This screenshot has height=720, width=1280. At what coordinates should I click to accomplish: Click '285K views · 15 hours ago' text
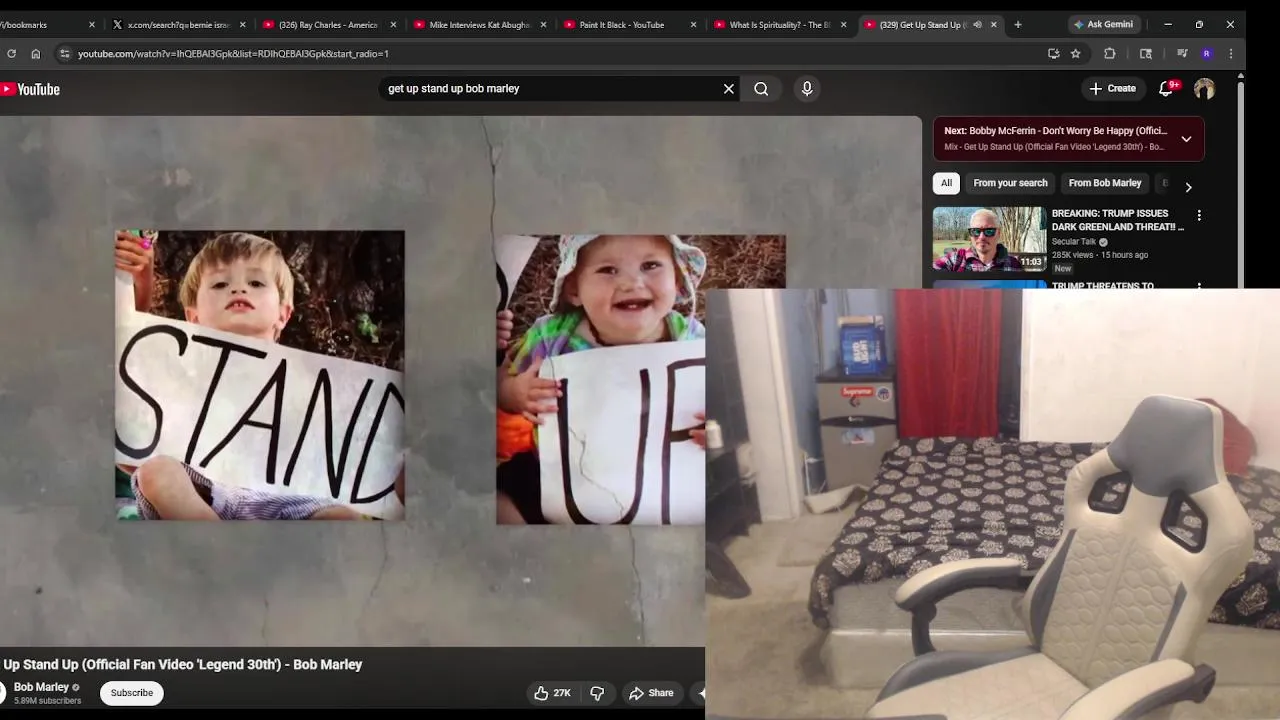pyautogui.click(x=1100, y=255)
